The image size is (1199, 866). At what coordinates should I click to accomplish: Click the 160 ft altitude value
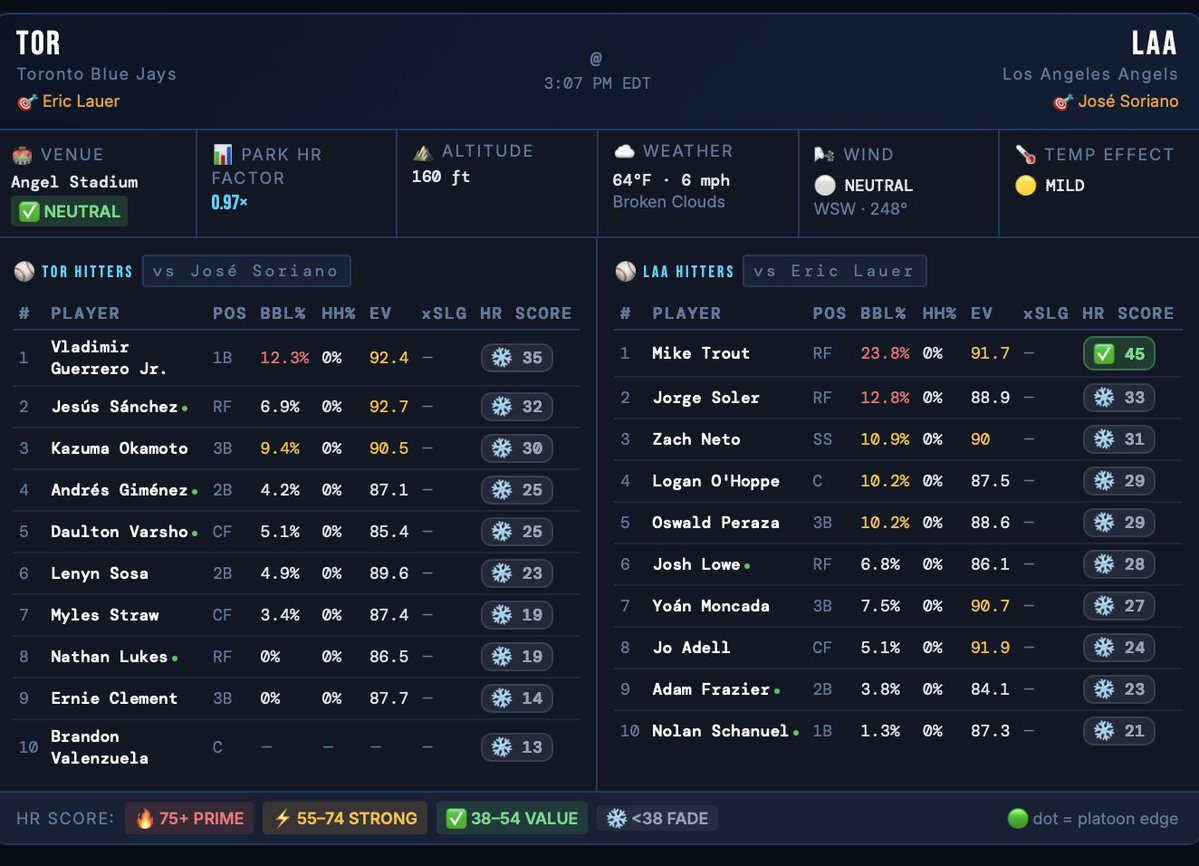[440, 177]
